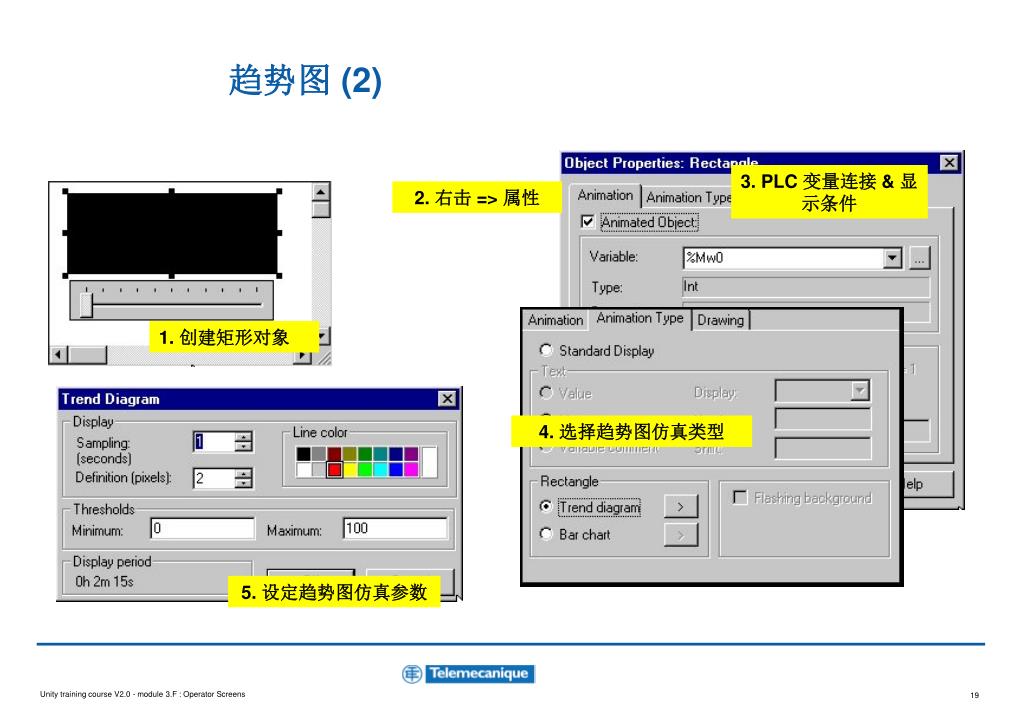Click the slider thumb below the black rectangle
This screenshot has width=1023, height=708.
86,305
